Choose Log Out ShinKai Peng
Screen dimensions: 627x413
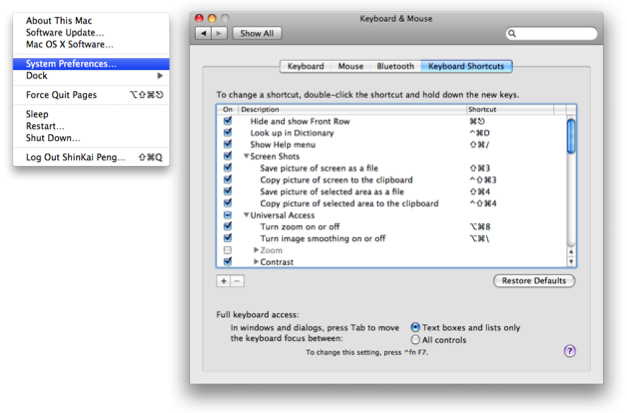pos(91,157)
